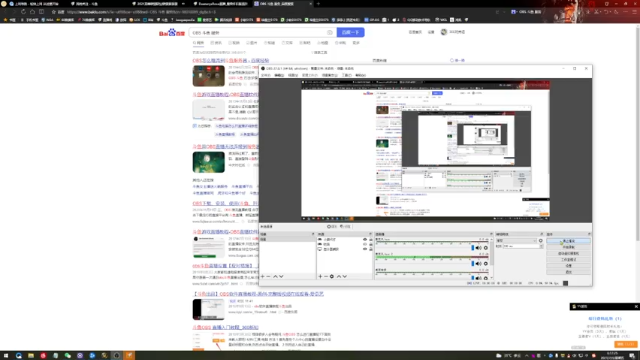Open settings gear of second mixer channel
This screenshot has width=640, height=360.
click(486, 264)
